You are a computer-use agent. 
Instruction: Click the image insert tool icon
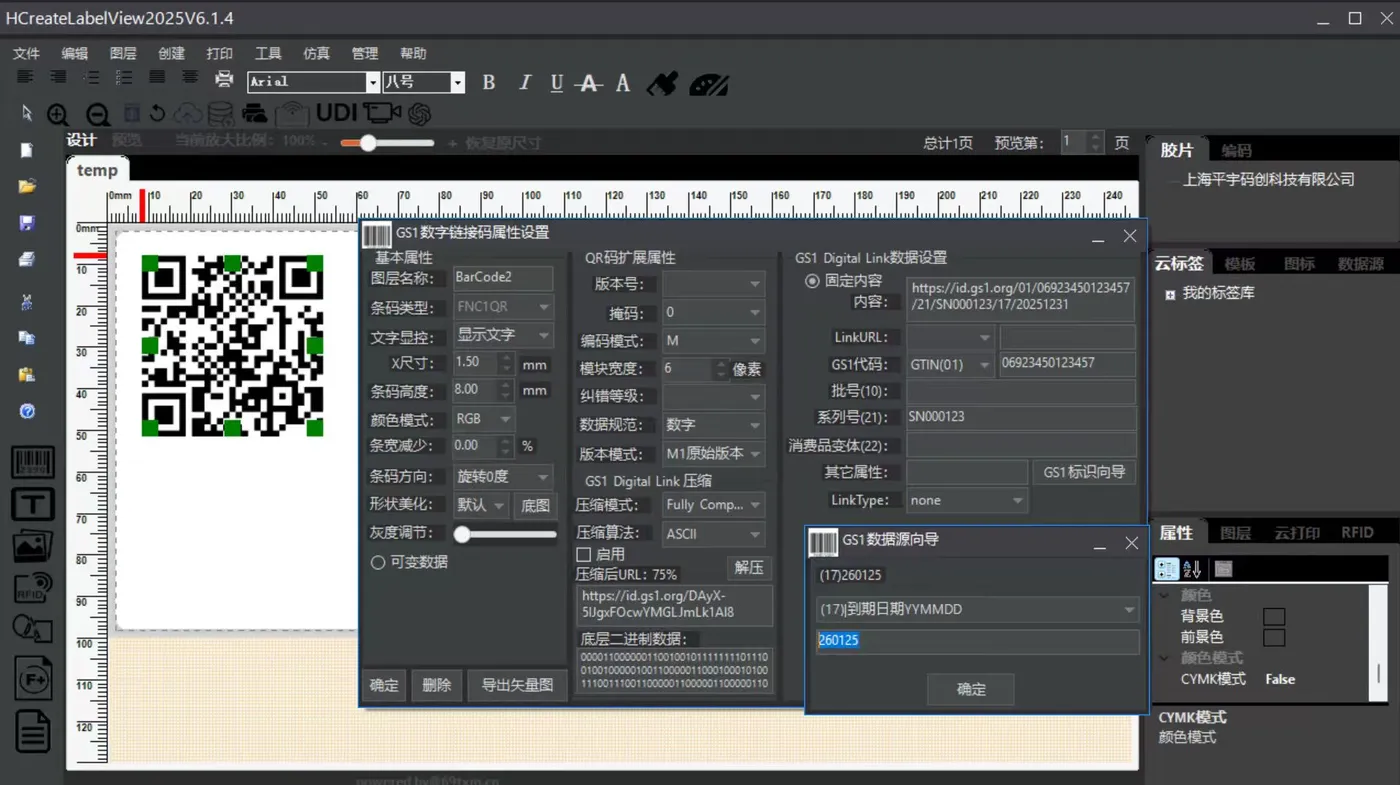pyautogui.click(x=32, y=546)
